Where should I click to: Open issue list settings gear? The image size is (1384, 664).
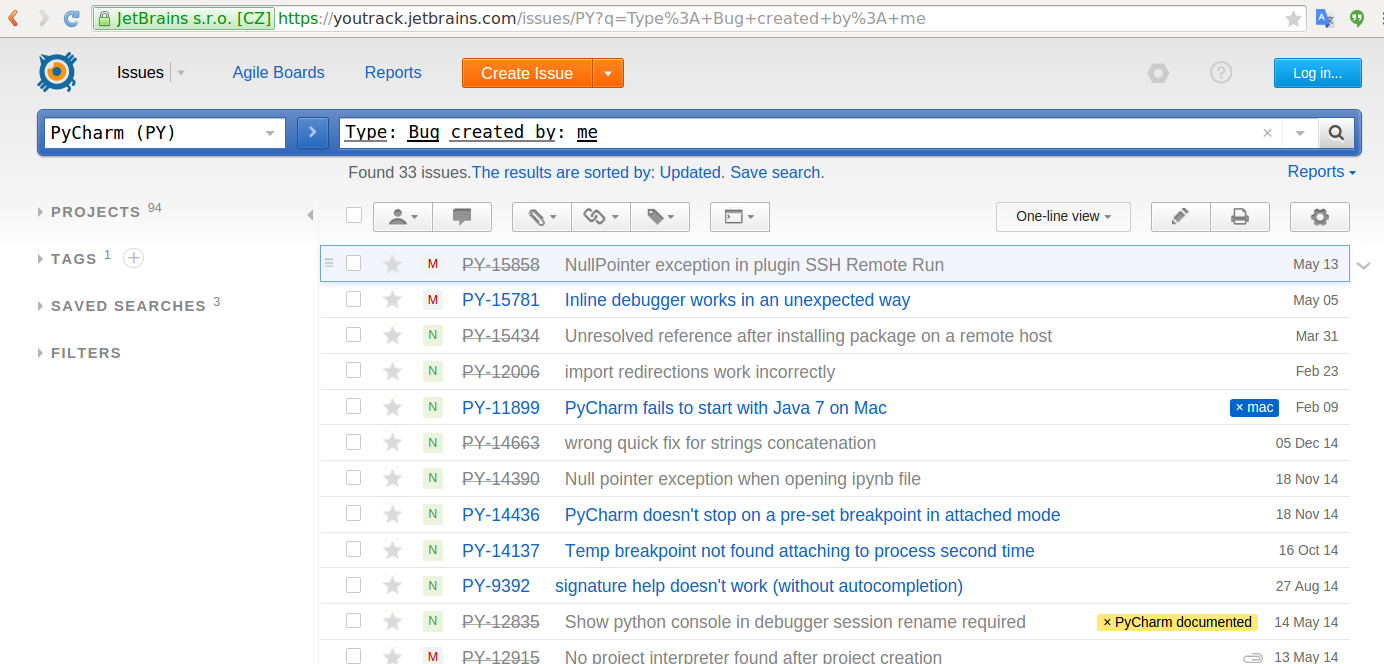[x=1320, y=216]
